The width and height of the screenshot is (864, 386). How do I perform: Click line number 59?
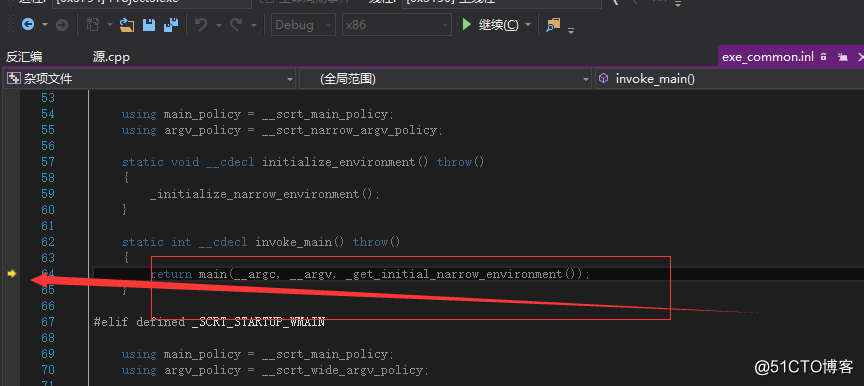point(48,194)
